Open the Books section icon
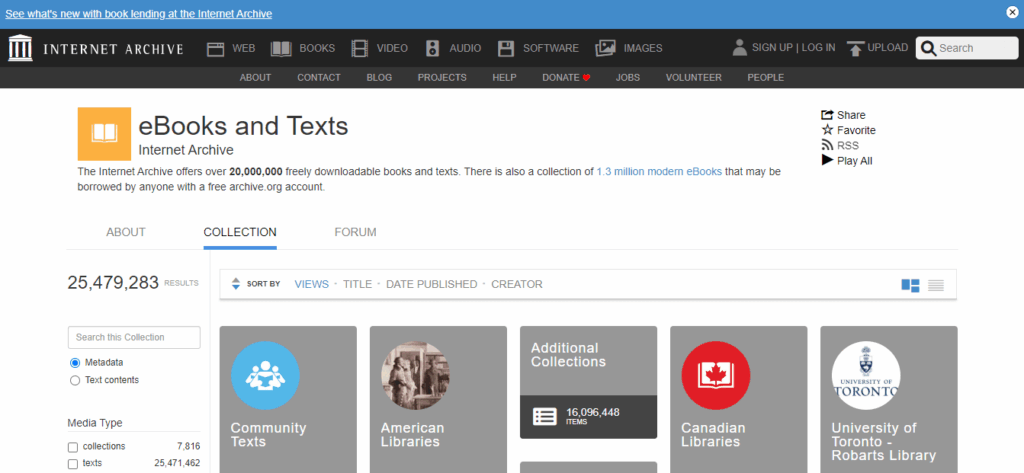 tap(281, 48)
